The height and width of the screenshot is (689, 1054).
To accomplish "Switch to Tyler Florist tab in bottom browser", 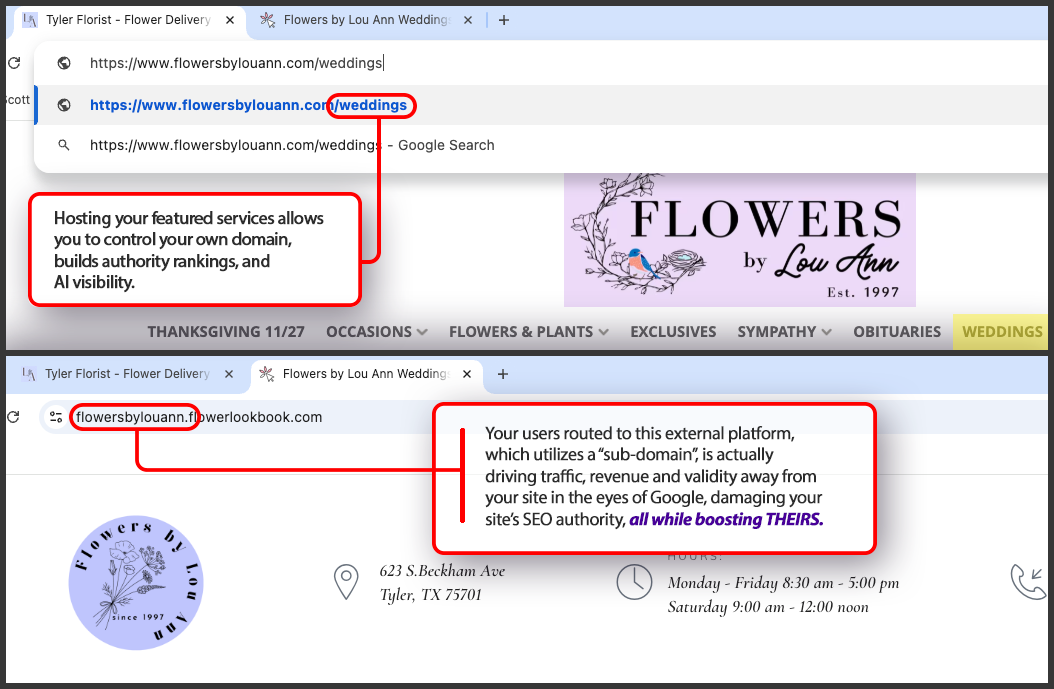I will click(126, 374).
